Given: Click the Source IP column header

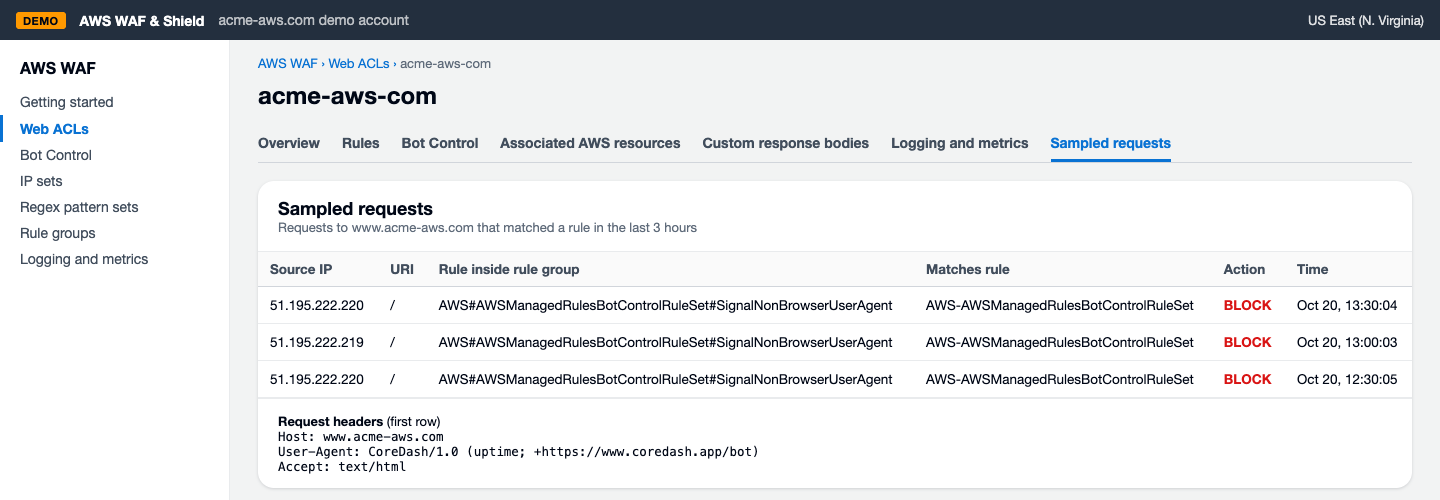Looking at the screenshot, I should click(301, 269).
